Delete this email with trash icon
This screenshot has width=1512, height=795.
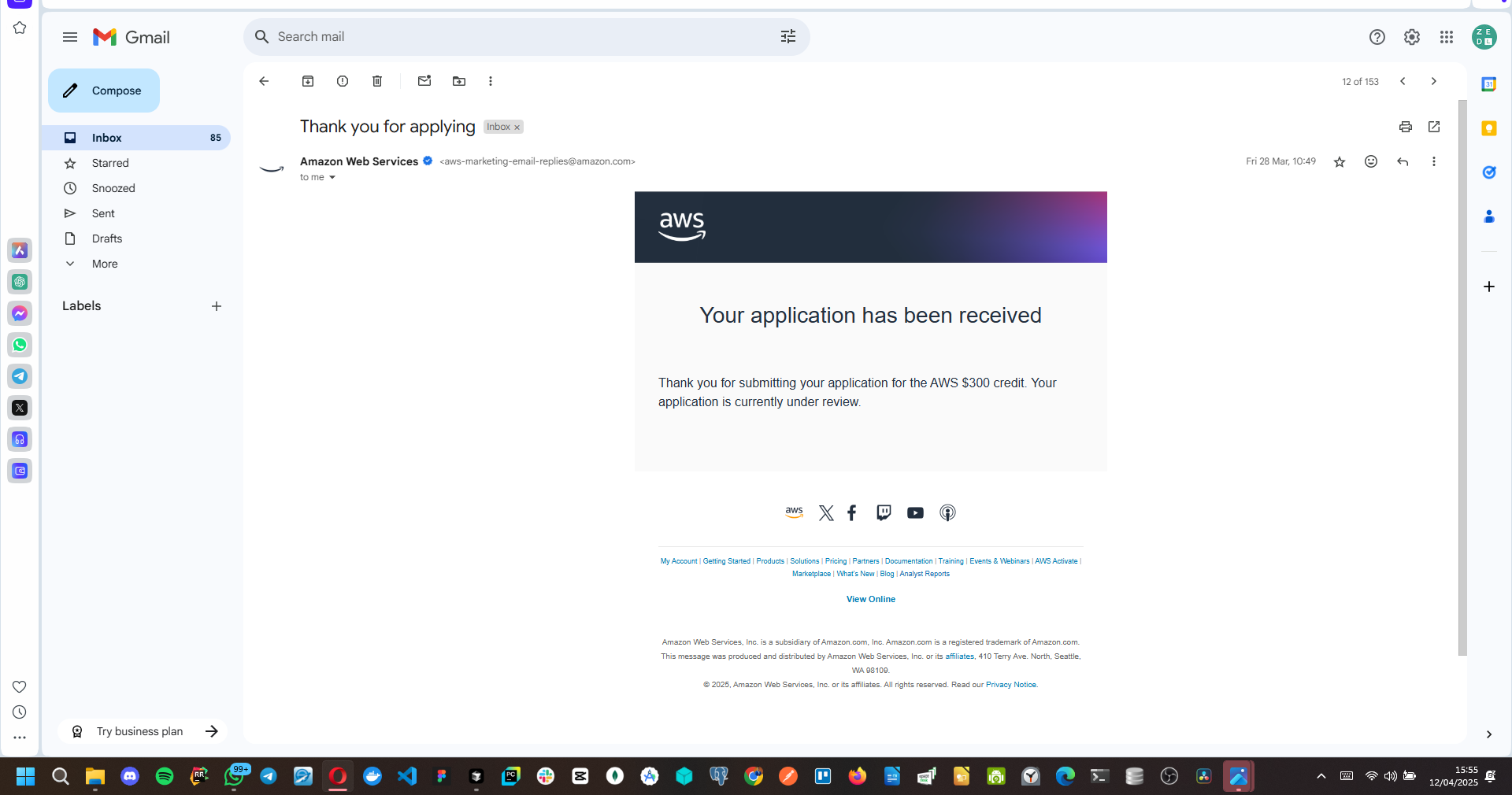pos(377,81)
